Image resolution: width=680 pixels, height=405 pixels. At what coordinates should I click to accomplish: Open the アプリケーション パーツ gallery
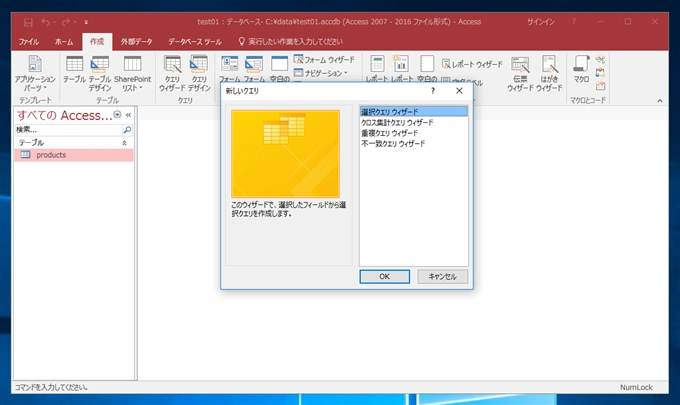35,73
